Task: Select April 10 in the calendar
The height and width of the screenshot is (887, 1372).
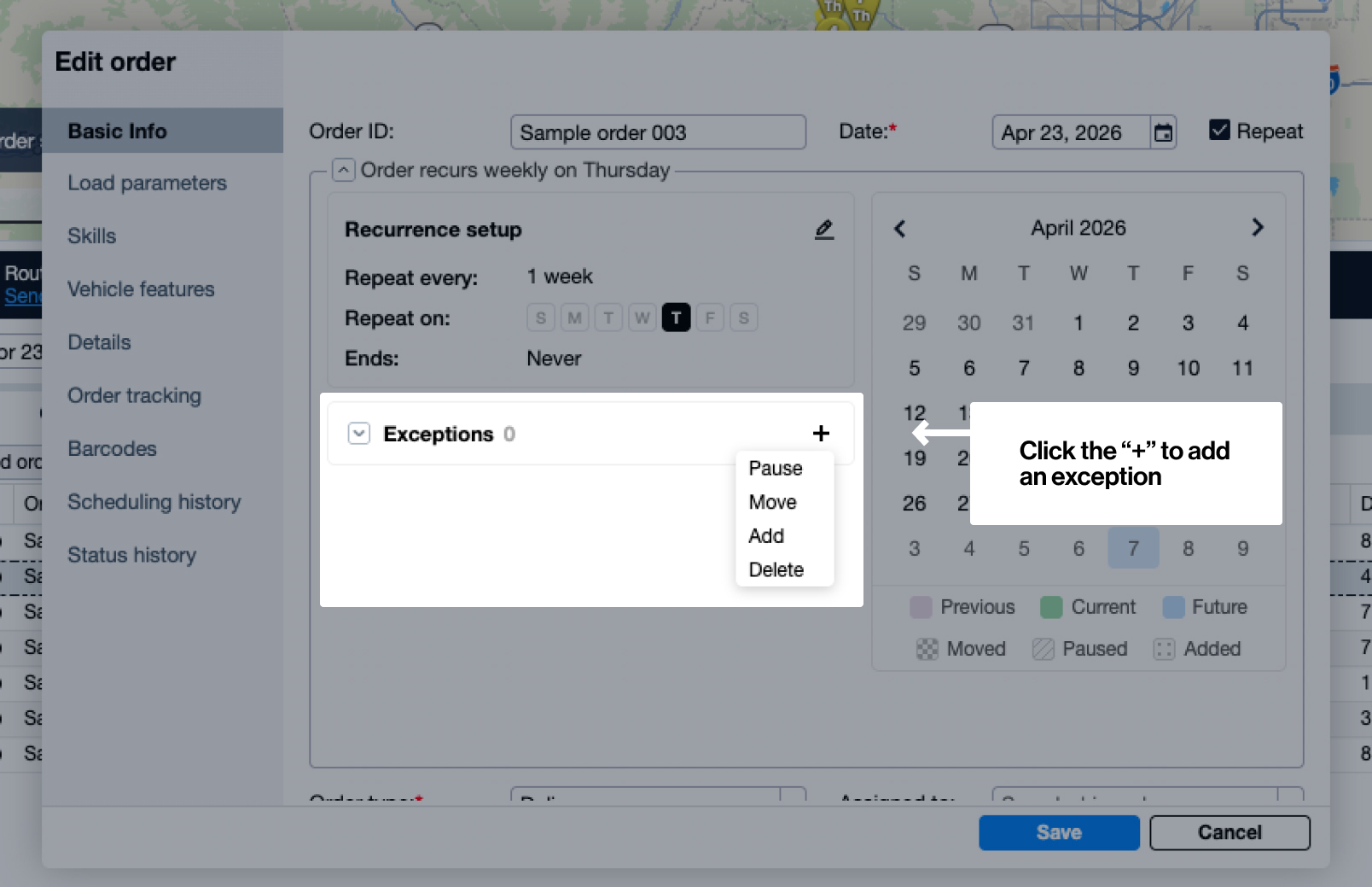Action: 1188,368
